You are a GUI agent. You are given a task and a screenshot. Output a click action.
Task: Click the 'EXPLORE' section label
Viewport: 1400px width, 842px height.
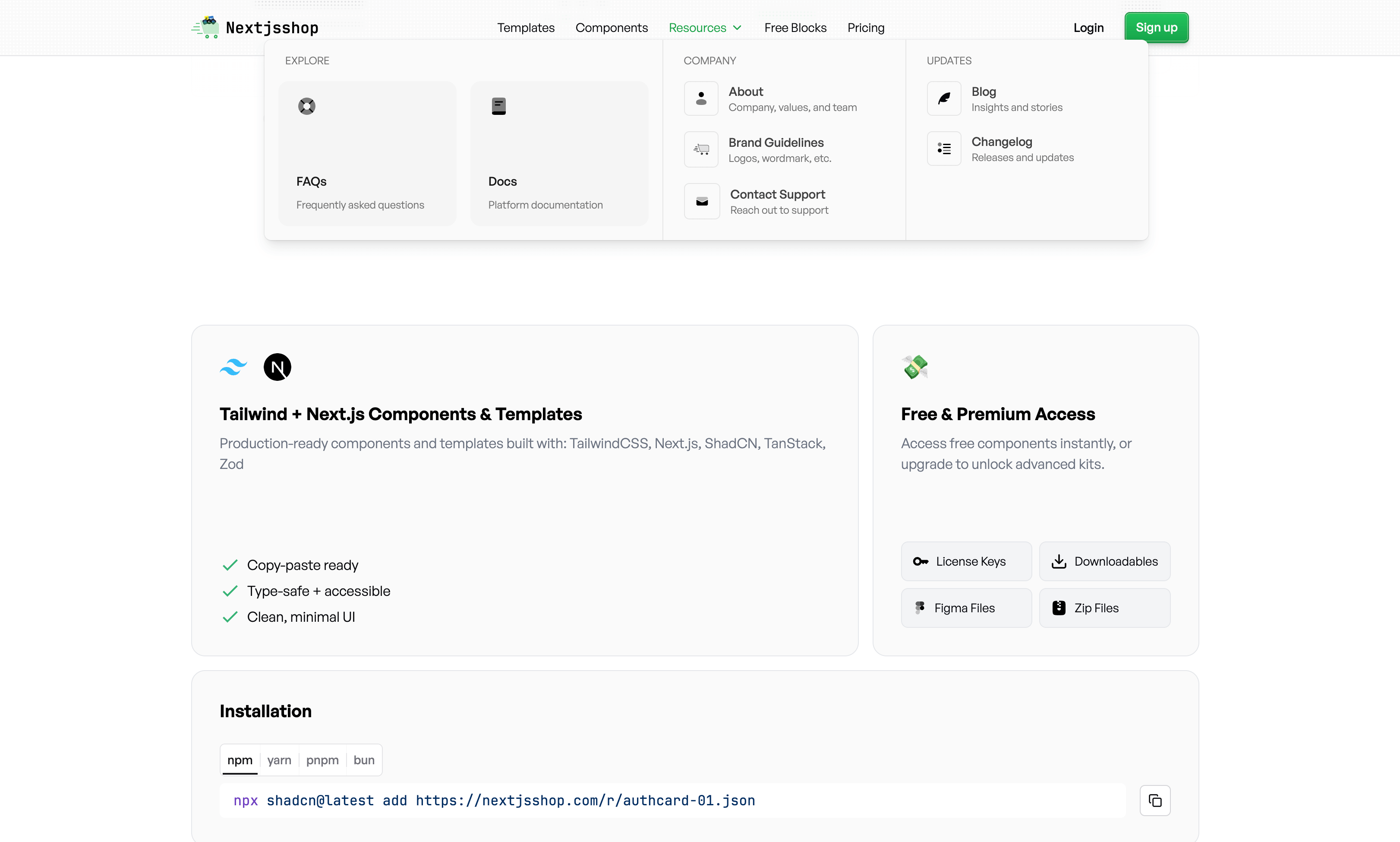pyautogui.click(x=307, y=61)
